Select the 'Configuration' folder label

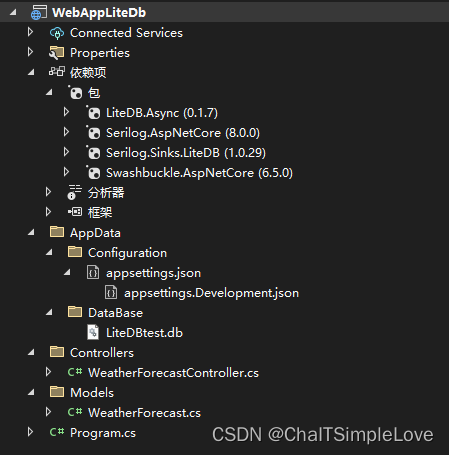click(x=127, y=253)
